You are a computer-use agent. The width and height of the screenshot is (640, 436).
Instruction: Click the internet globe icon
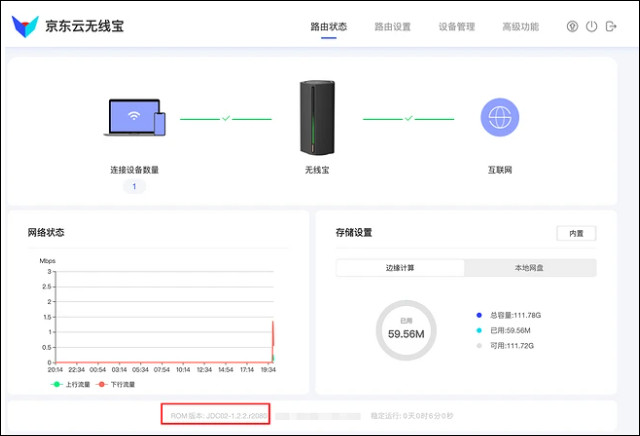[x=500, y=117]
